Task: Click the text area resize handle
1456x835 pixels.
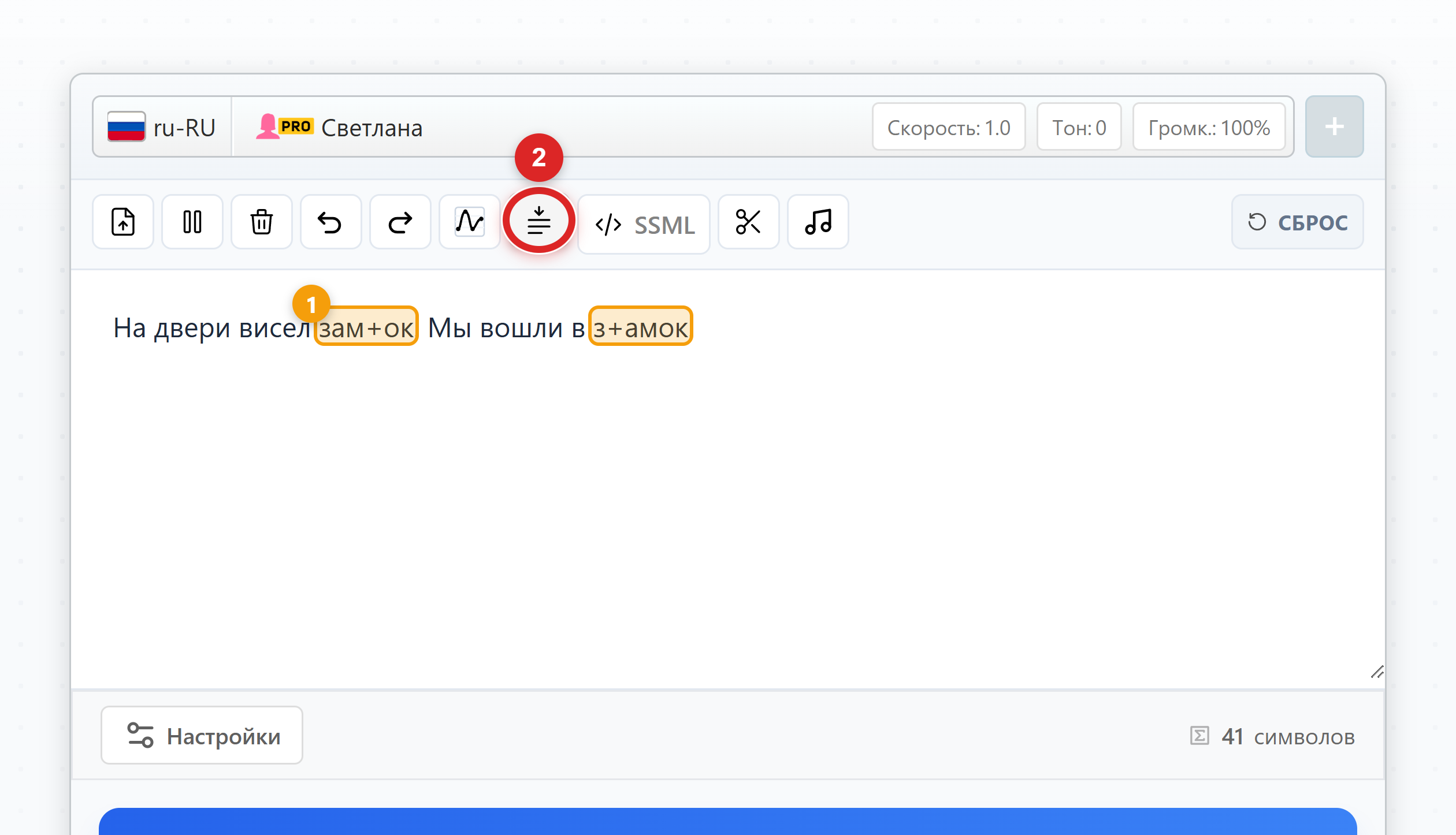Action: pos(1377,672)
